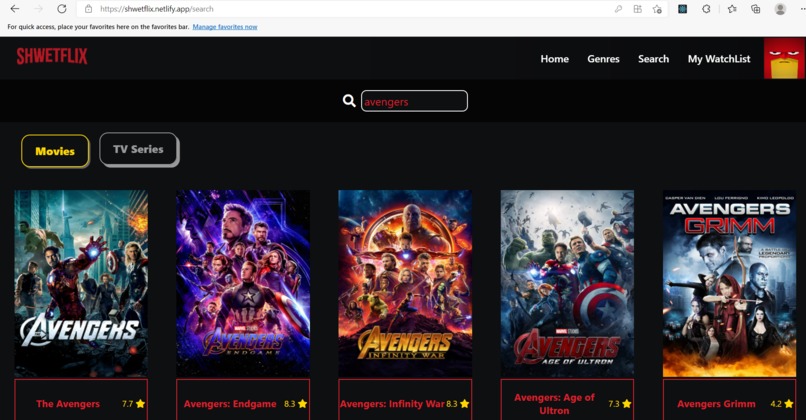
Task: Click the 7.7 rating of The Avengers
Action: click(x=127, y=404)
